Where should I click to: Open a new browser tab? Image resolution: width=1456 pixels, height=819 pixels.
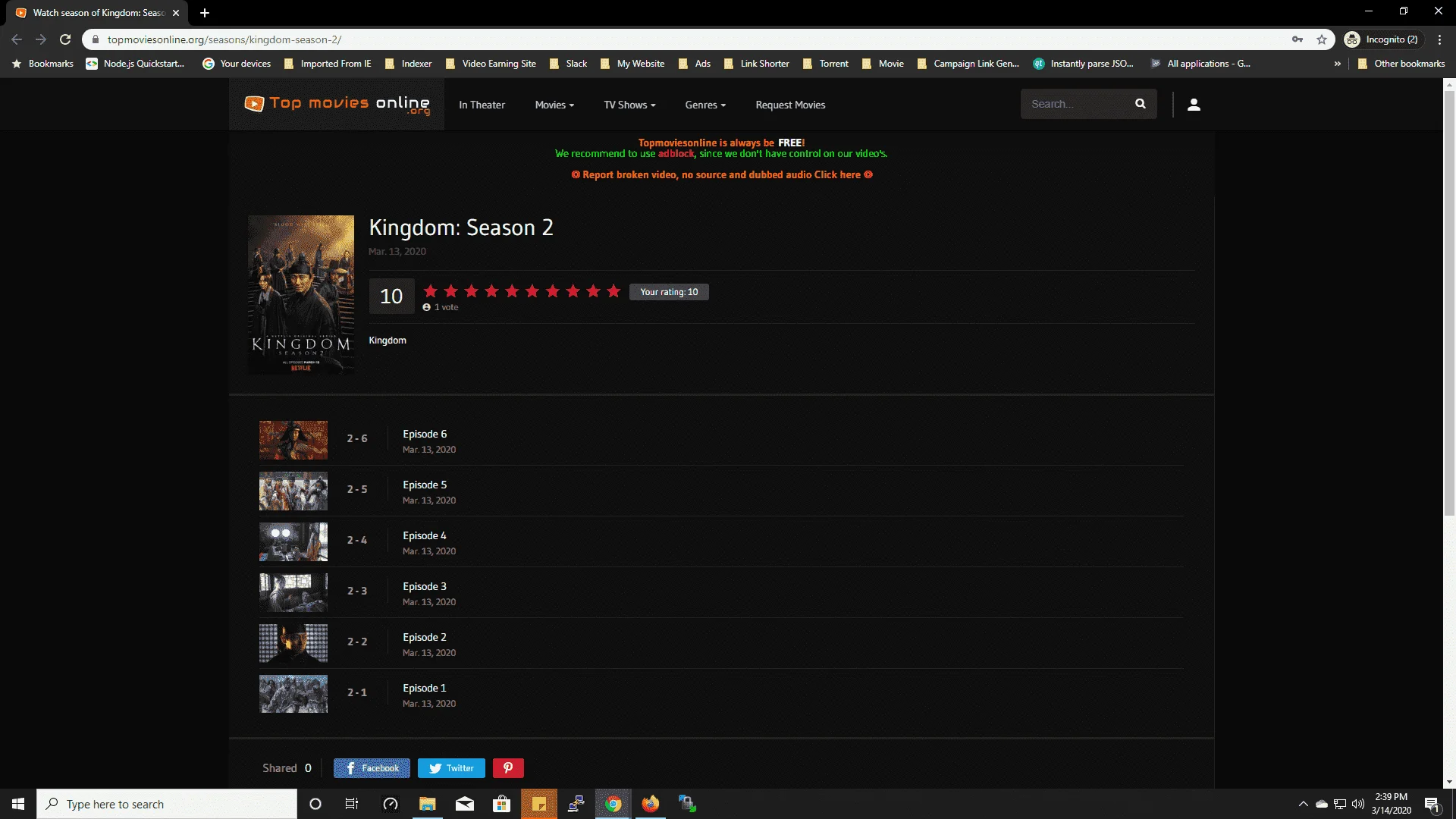[x=205, y=13]
